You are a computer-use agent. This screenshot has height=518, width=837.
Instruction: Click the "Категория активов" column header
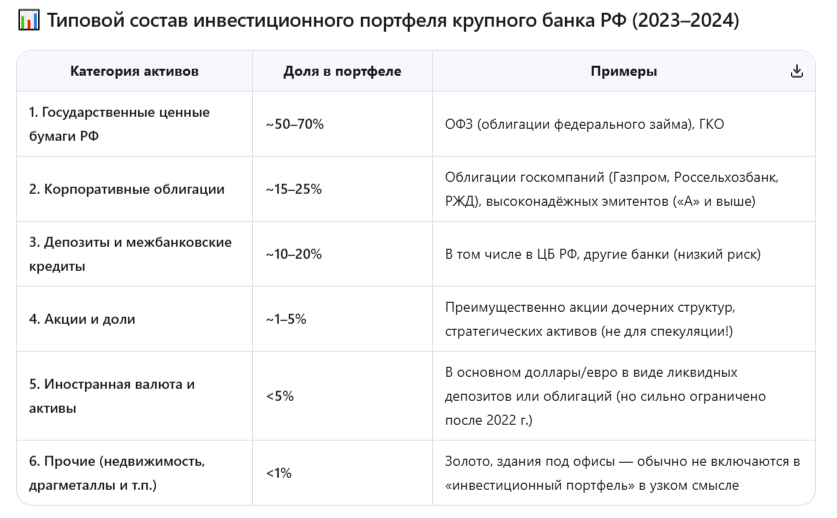point(134,71)
